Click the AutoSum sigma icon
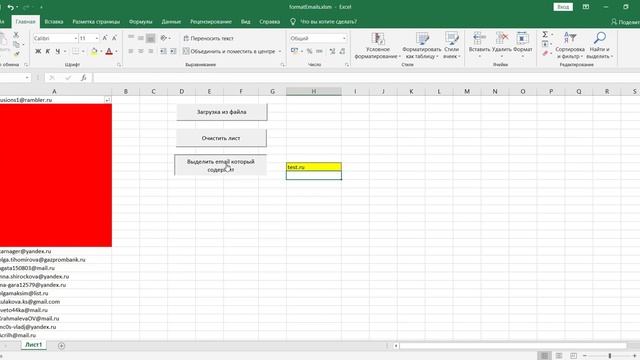This screenshot has width=640, height=360. pos(545,35)
